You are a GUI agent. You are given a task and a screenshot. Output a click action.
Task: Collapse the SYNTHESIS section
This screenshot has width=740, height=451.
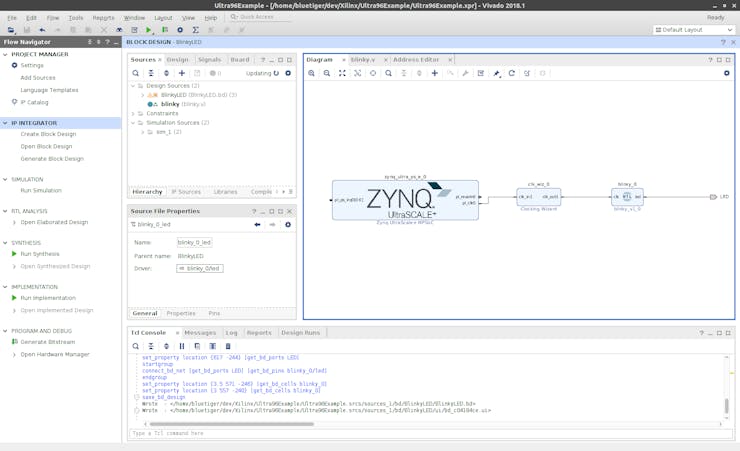pyautogui.click(x=5, y=243)
